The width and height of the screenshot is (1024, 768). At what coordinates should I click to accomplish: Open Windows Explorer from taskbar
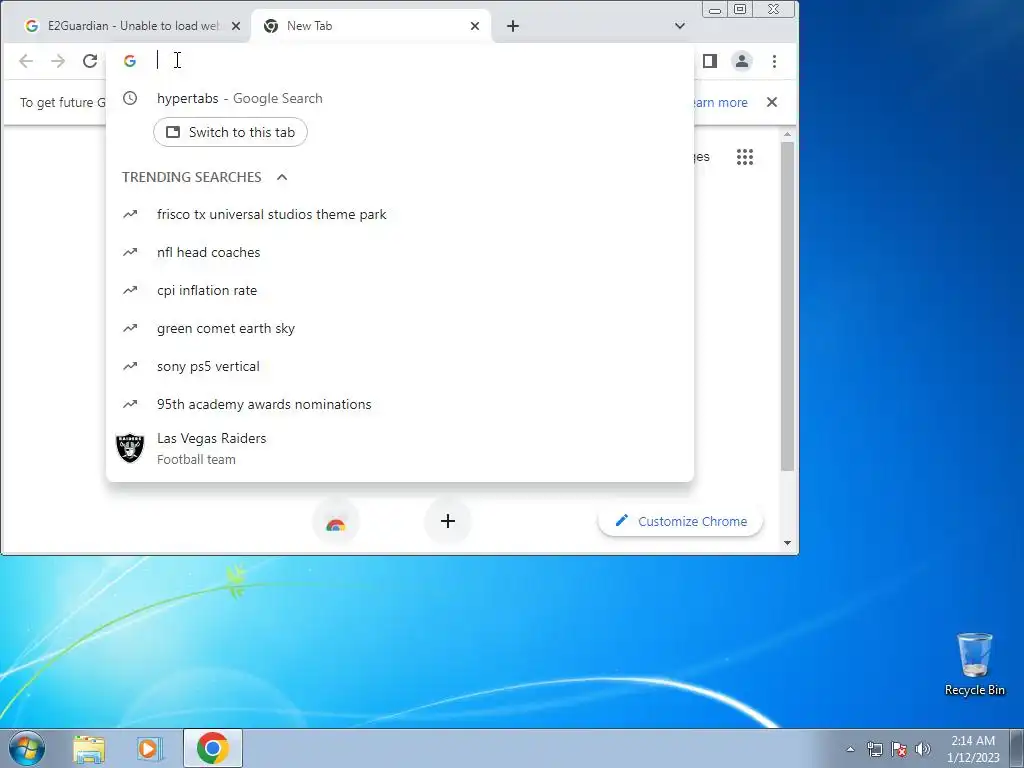pyautogui.click(x=89, y=748)
